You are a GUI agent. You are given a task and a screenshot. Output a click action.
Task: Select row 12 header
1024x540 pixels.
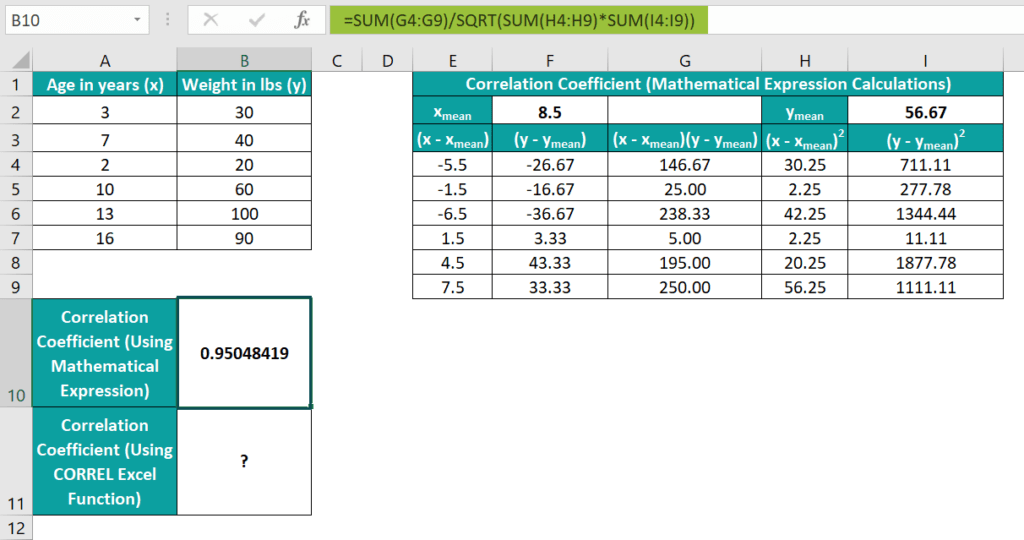pyautogui.click(x=16, y=528)
